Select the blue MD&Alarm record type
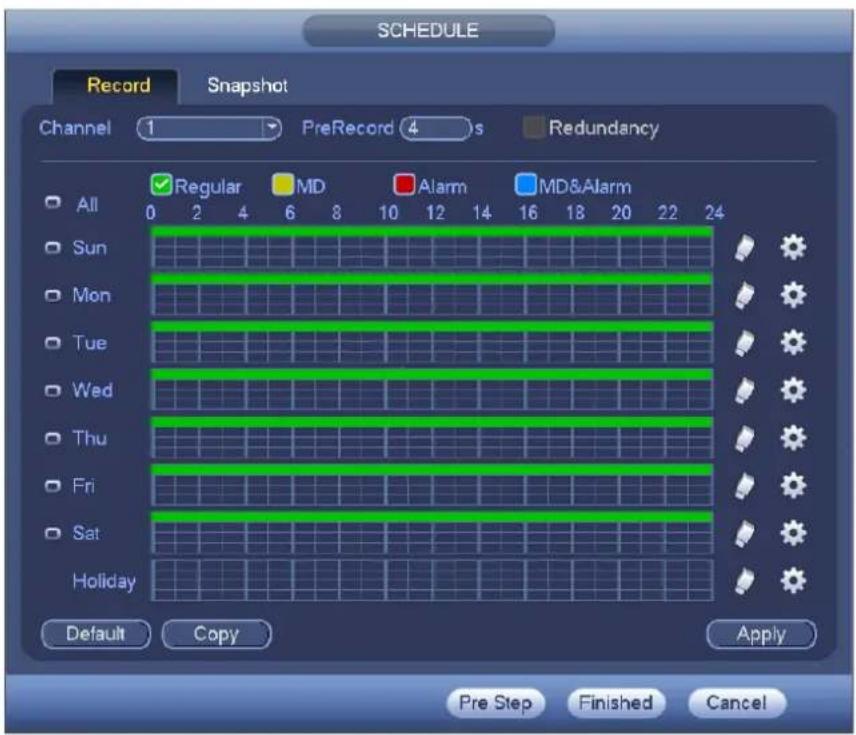The height and width of the screenshot is (735, 856). click(x=525, y=185)
